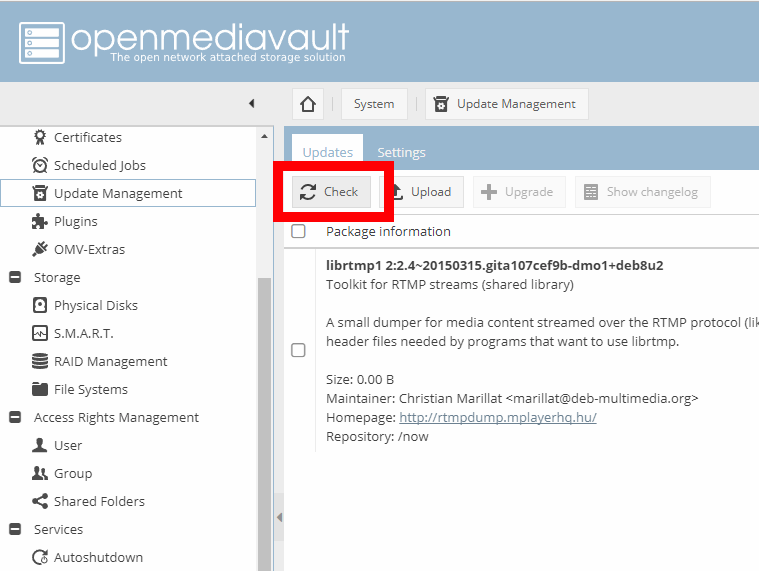
Task: Click the Check button
Action: (332, 192)
